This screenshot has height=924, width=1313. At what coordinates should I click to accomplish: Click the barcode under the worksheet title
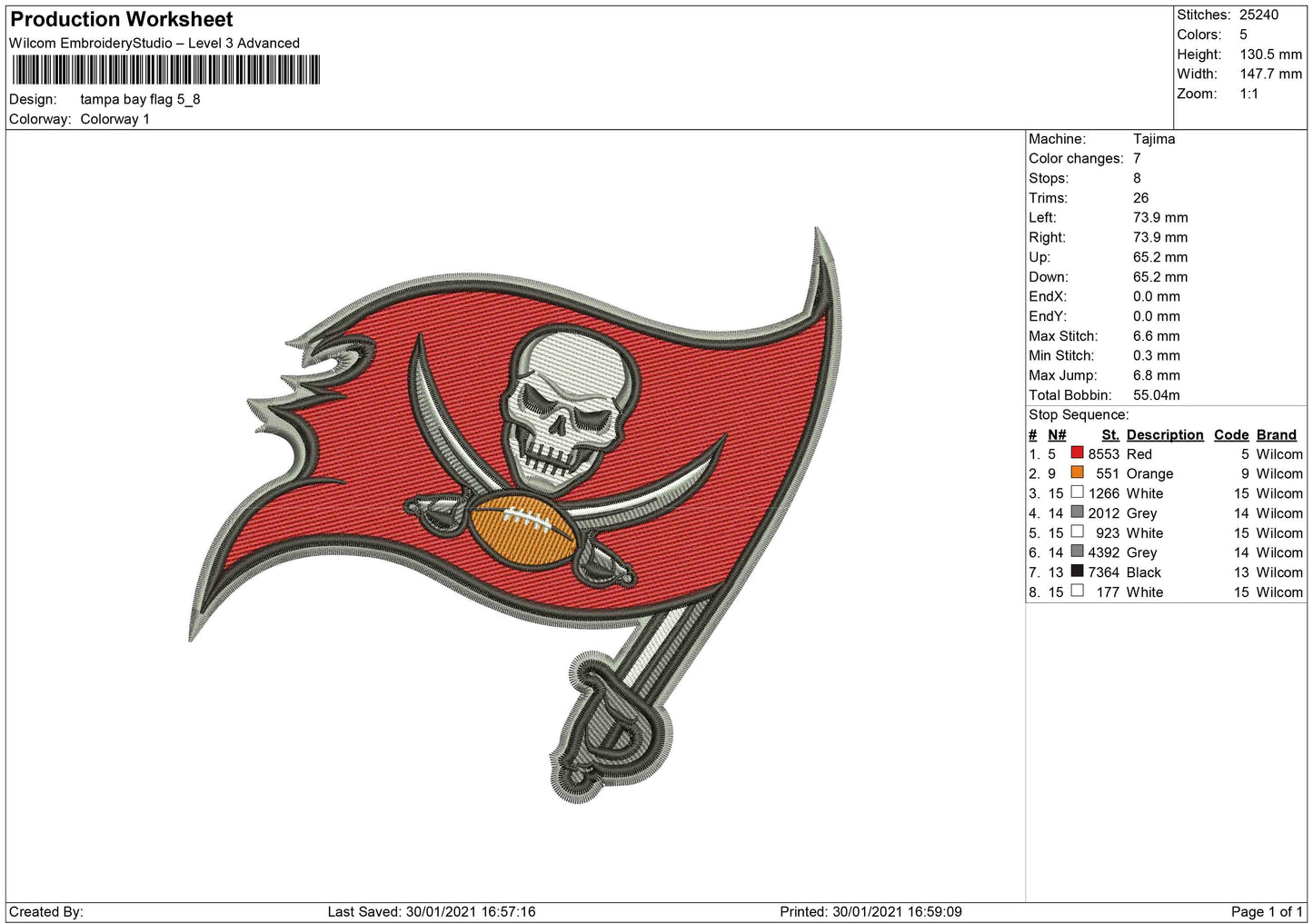coord(165,70)
